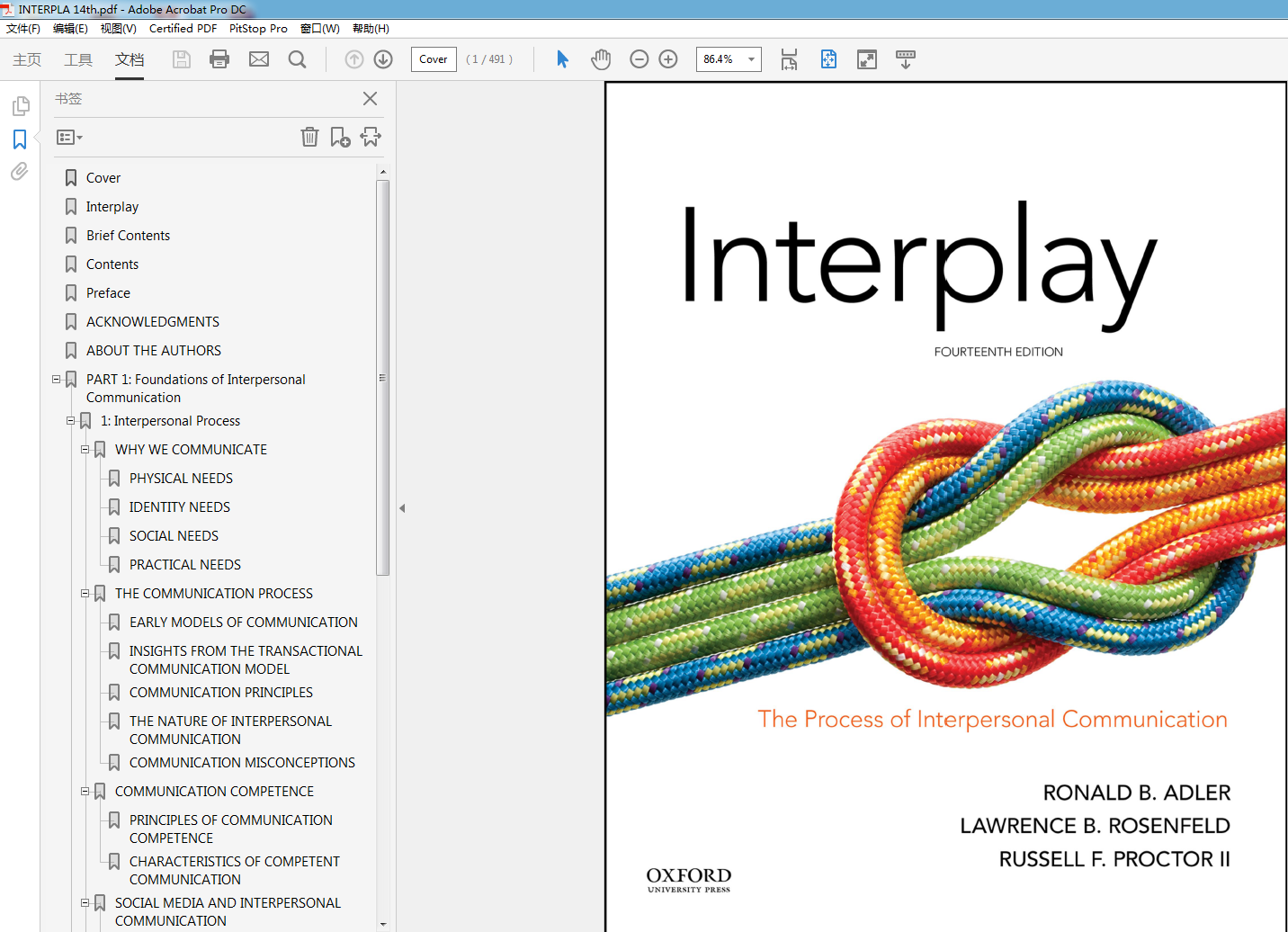Open the Page Thumbnails panel icon
1288x932 pixels.
[20, 106]
